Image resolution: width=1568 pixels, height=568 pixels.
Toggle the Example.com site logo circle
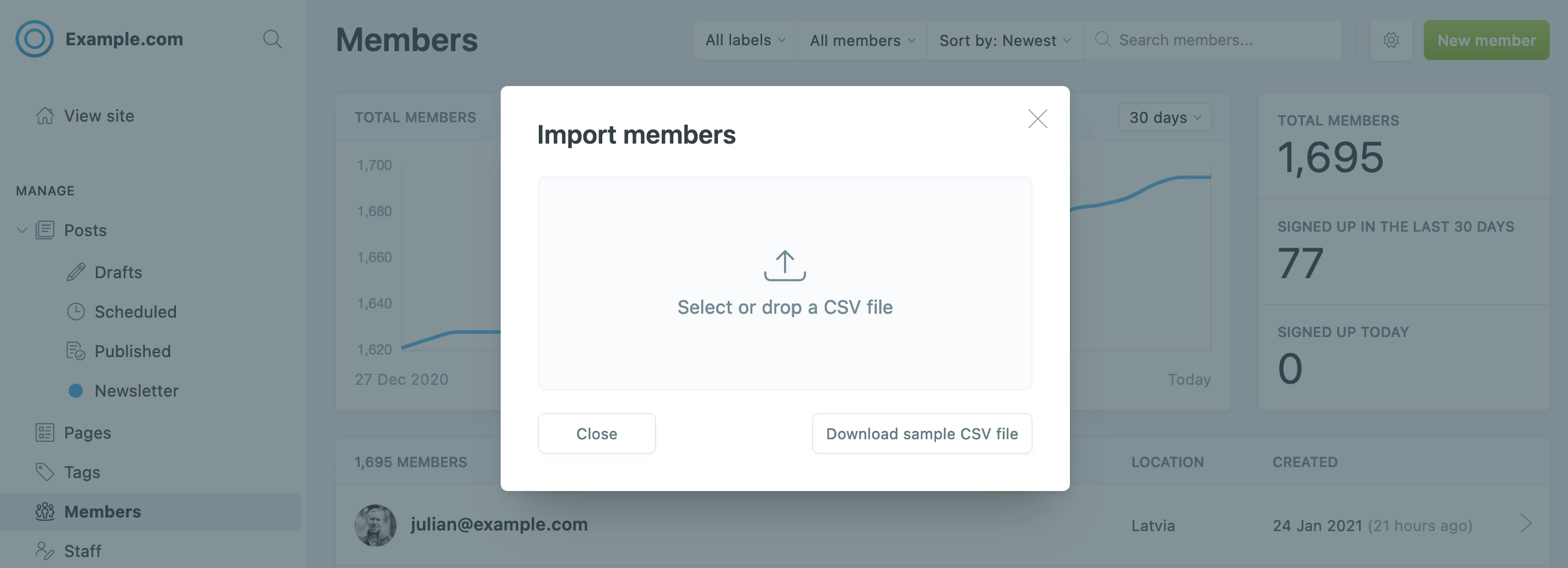[x=34, y=39]
